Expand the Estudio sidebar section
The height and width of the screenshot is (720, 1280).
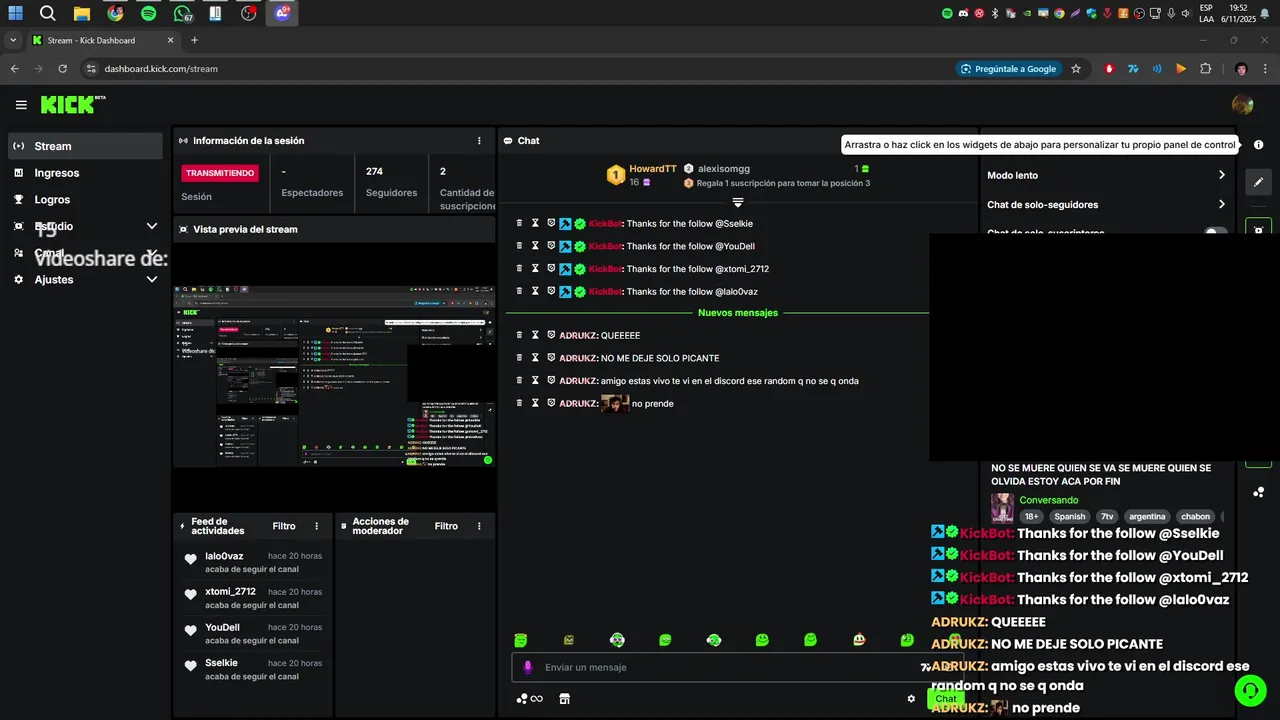tap(152, 226)
